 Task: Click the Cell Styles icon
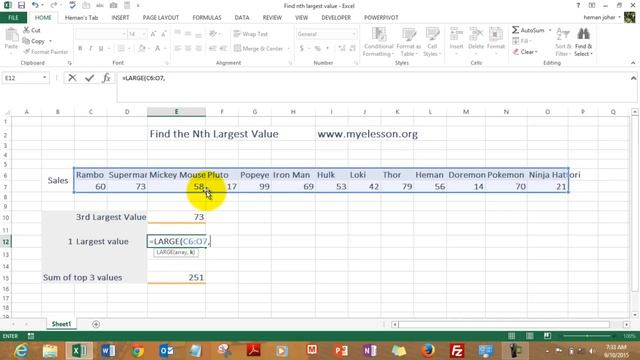[432, 34]
